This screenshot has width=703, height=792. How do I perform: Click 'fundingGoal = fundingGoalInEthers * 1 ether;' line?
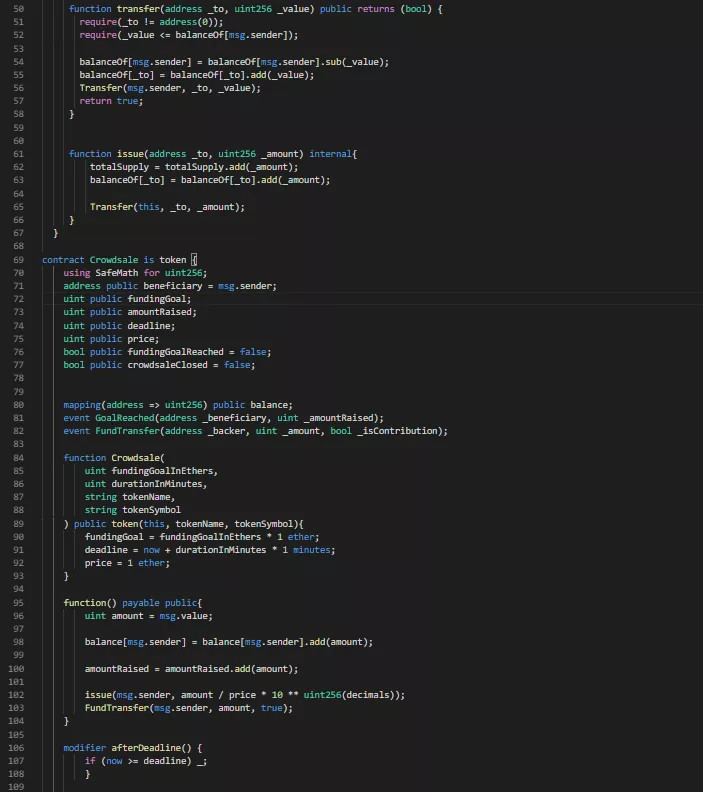point(202,537)
